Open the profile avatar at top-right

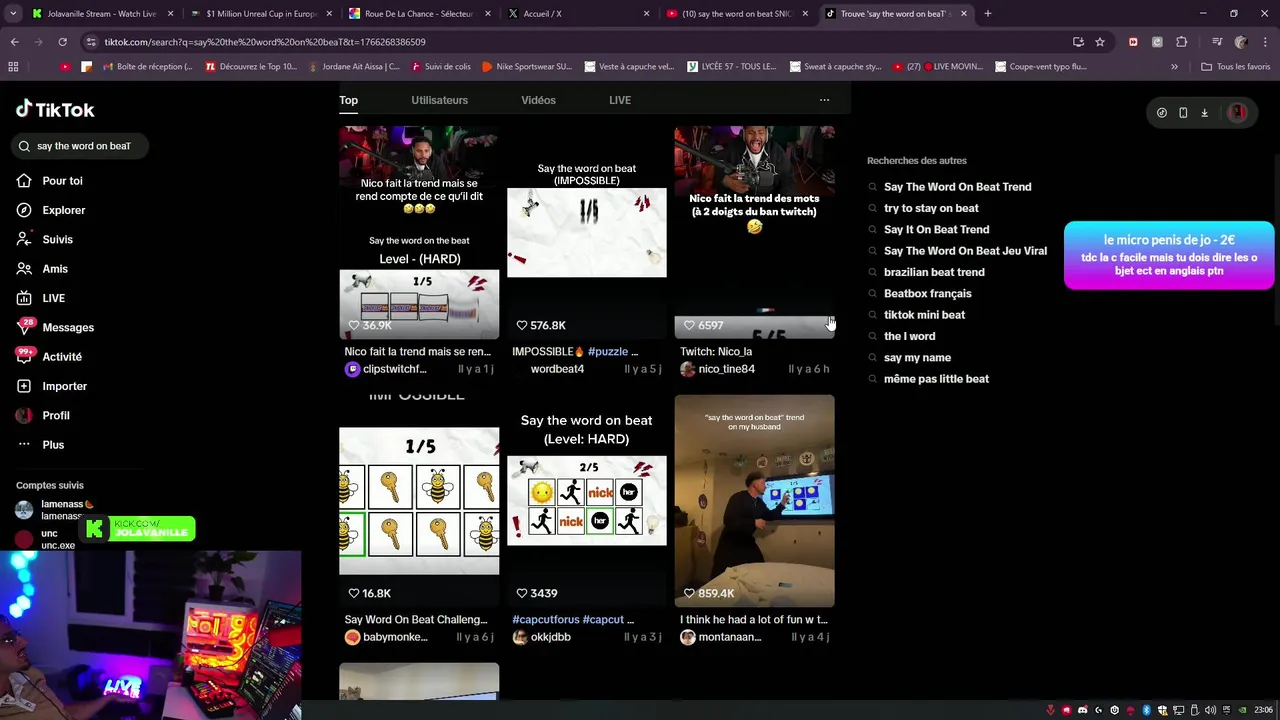1237,113
